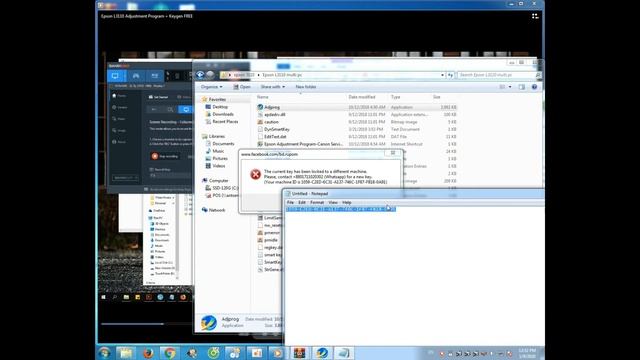The height and width of the screenshot is (360, 640).
Task: Launch Firefox from taskbar
Action: (148, 353)
